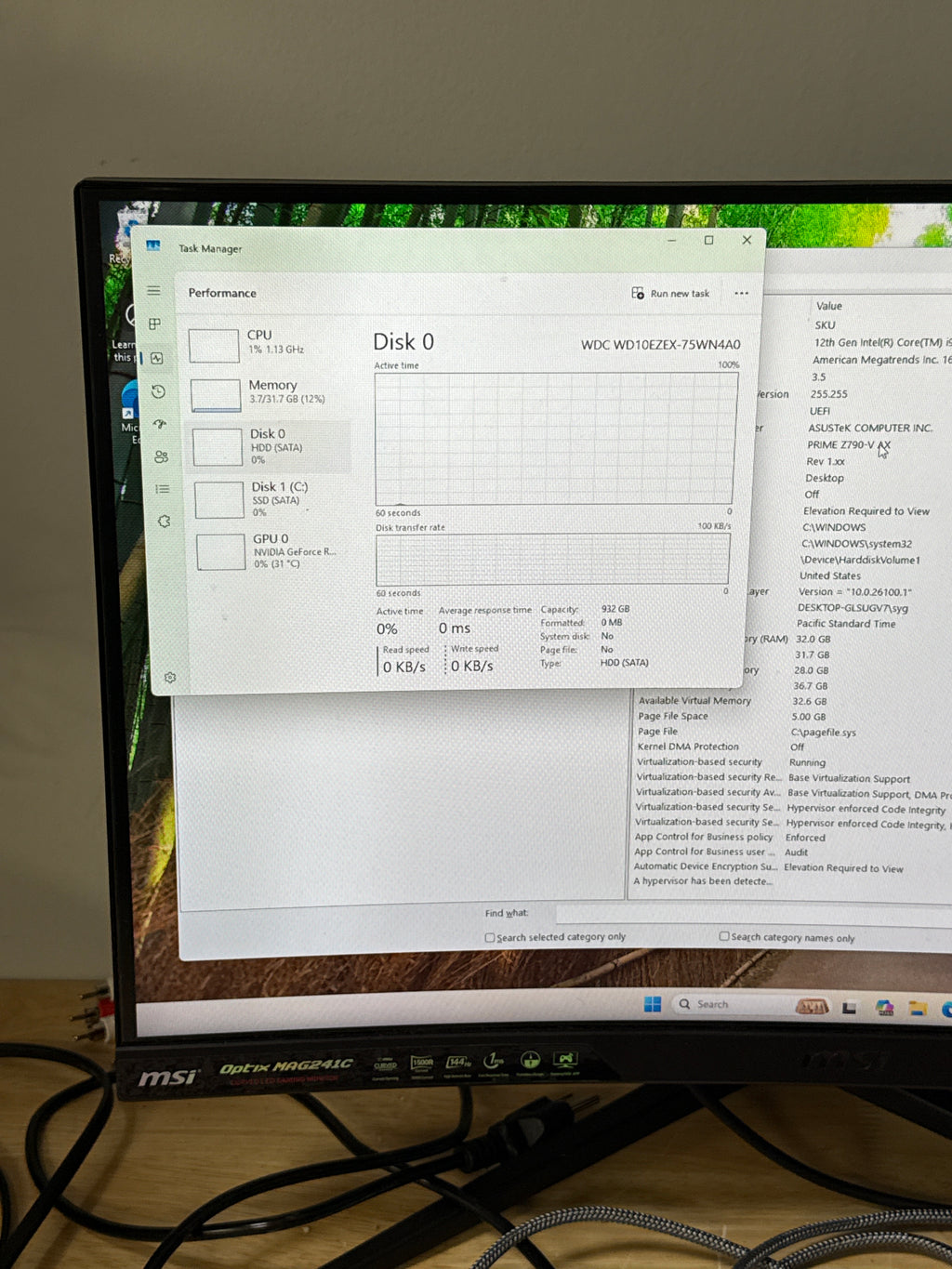Screen dimensions: 952x1269
Task: Open the Windows Start button on taskbar
Action: (x=653, y=1004)
